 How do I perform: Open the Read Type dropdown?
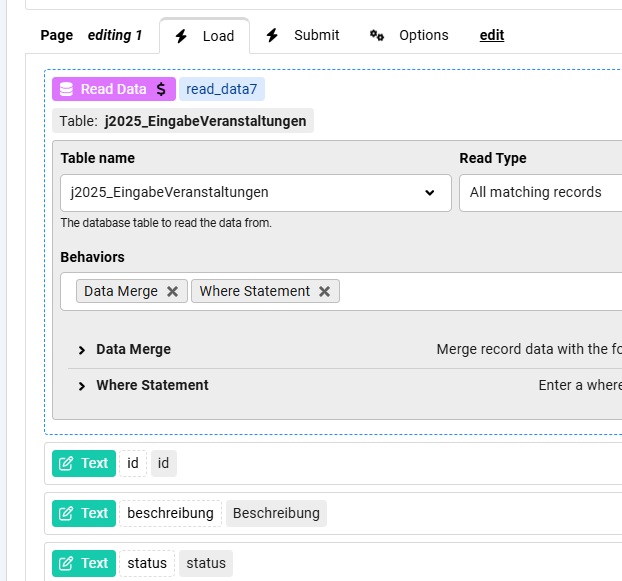540,192
